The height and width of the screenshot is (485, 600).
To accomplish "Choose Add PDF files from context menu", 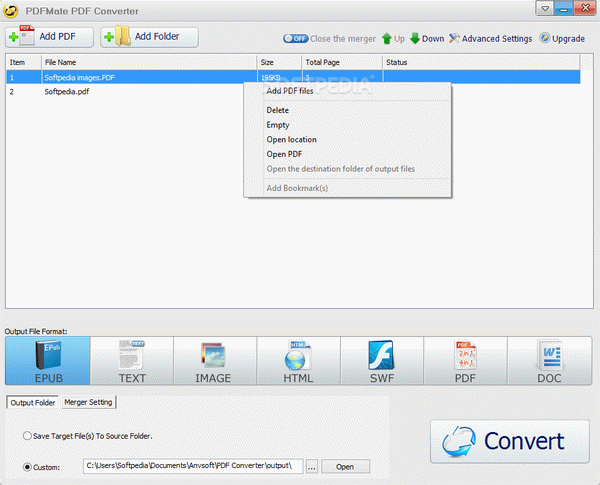I will tap(347, 91).
